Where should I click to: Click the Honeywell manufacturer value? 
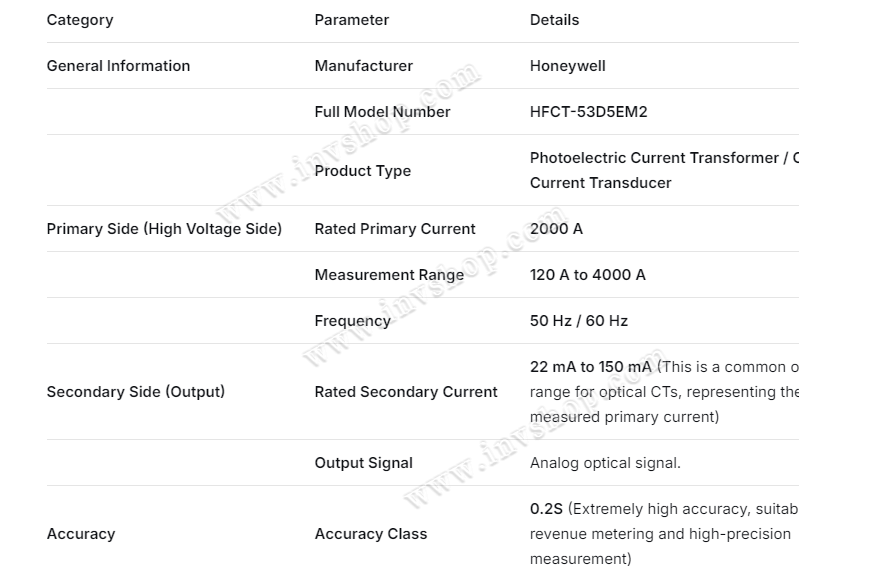pyautogui.click(x=567, y=66)
